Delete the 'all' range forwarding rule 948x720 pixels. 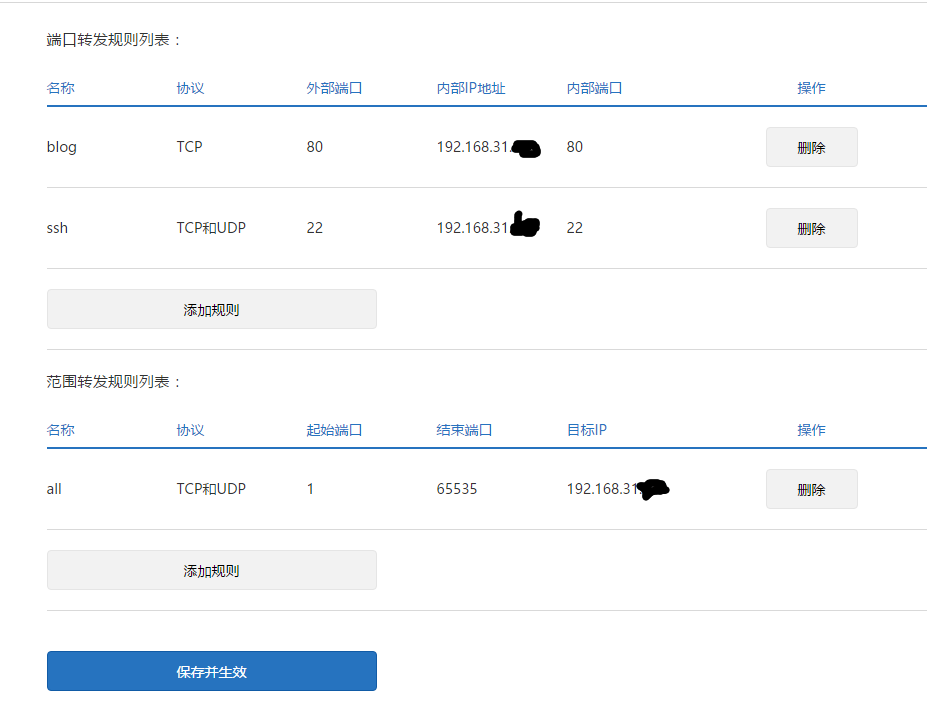811,490
